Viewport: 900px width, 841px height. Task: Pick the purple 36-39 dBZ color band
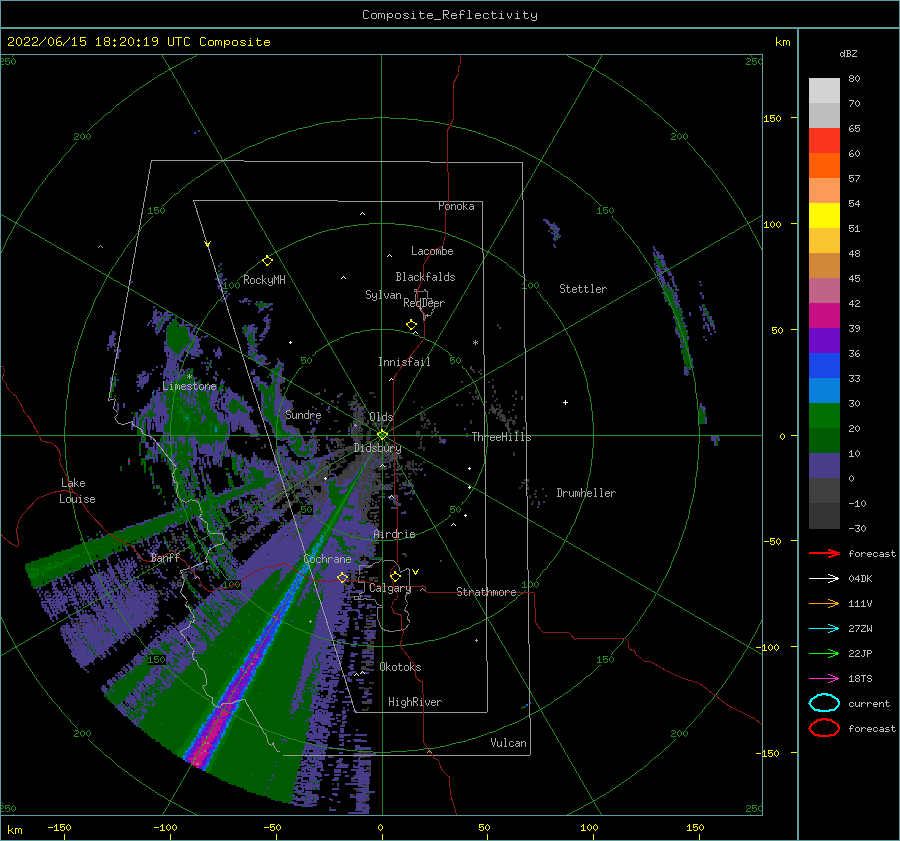(824, 341)
